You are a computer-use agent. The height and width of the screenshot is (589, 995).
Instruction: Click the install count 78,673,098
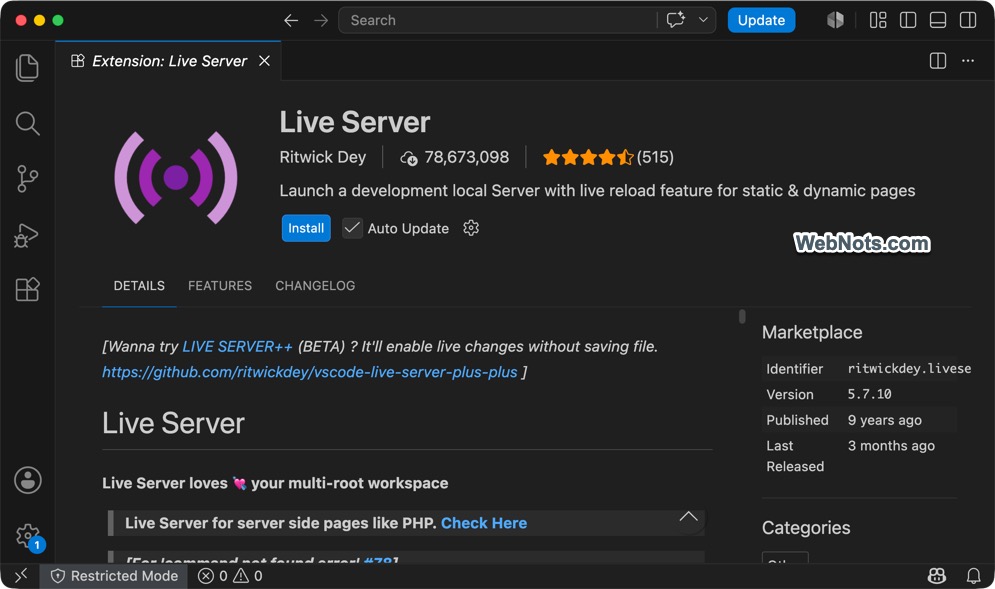pyautogui.click(x=454, y=157)
